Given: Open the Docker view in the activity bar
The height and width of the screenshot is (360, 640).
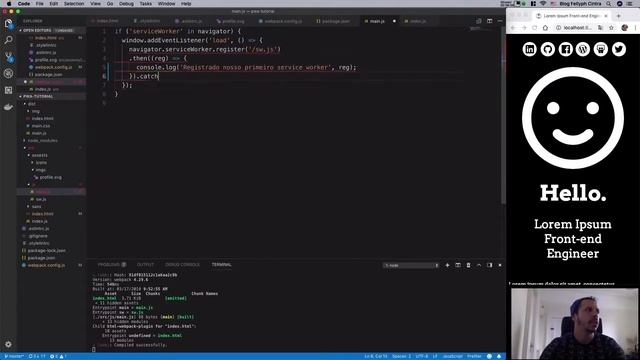Looking at the screenshot, I should (8, 107).
